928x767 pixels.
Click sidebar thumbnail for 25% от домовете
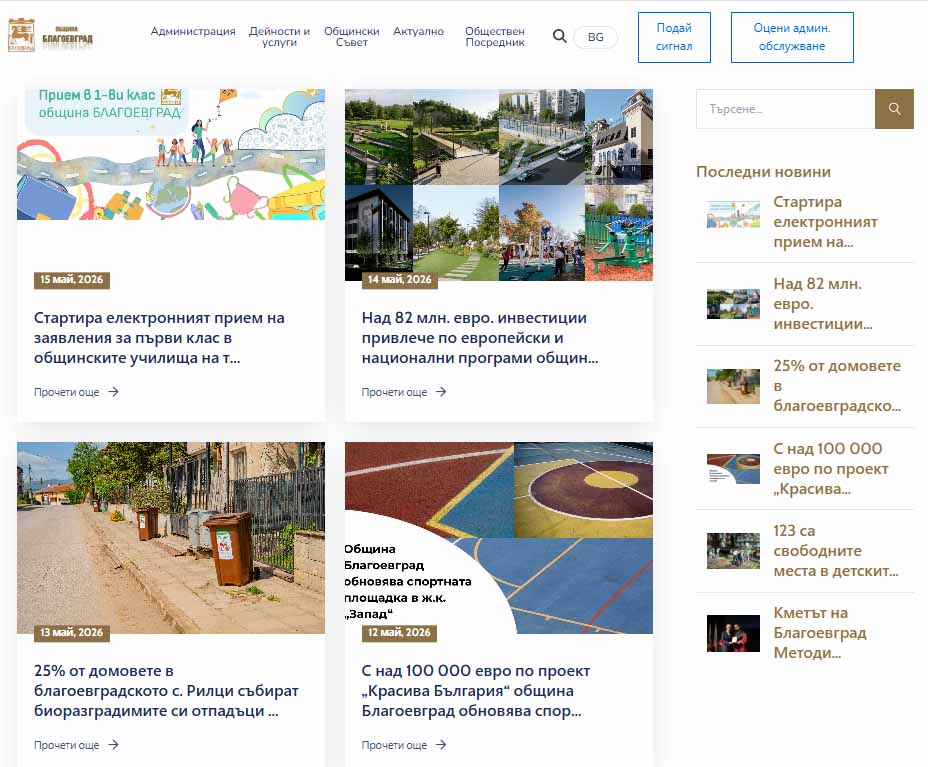[x=733, y=386]
